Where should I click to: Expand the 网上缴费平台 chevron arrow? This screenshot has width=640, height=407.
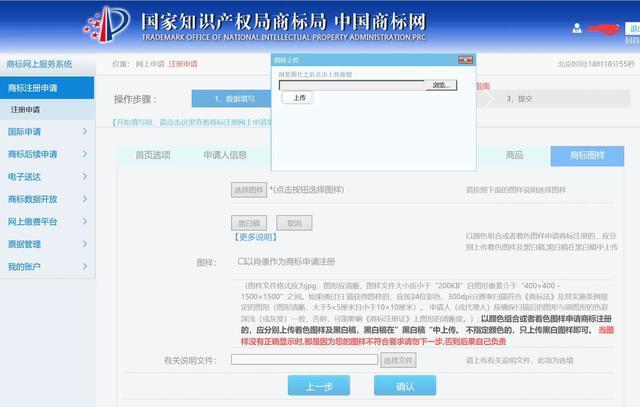pos(85,221)
